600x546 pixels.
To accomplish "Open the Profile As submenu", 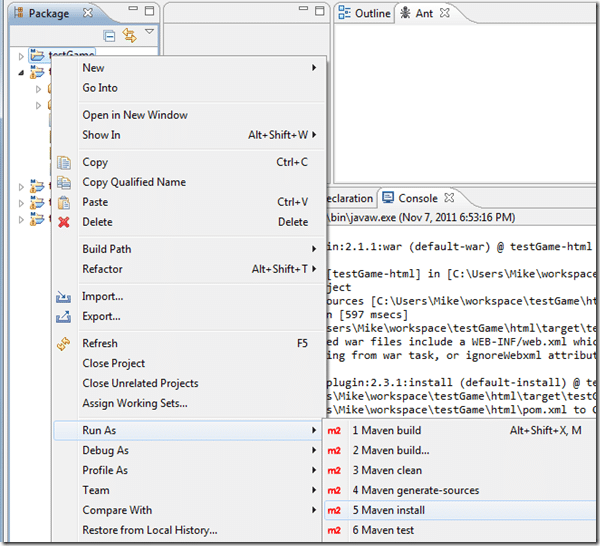I will 189,470.
